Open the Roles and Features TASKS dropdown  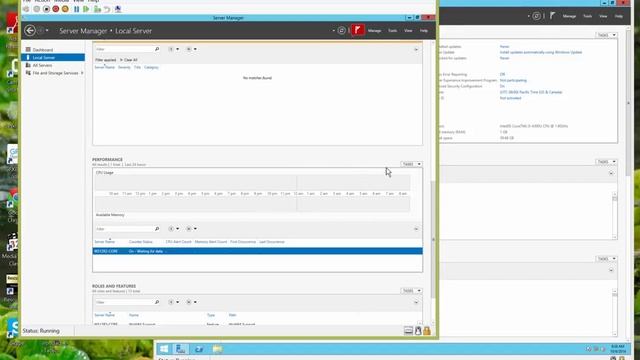(x=411, y=291)
